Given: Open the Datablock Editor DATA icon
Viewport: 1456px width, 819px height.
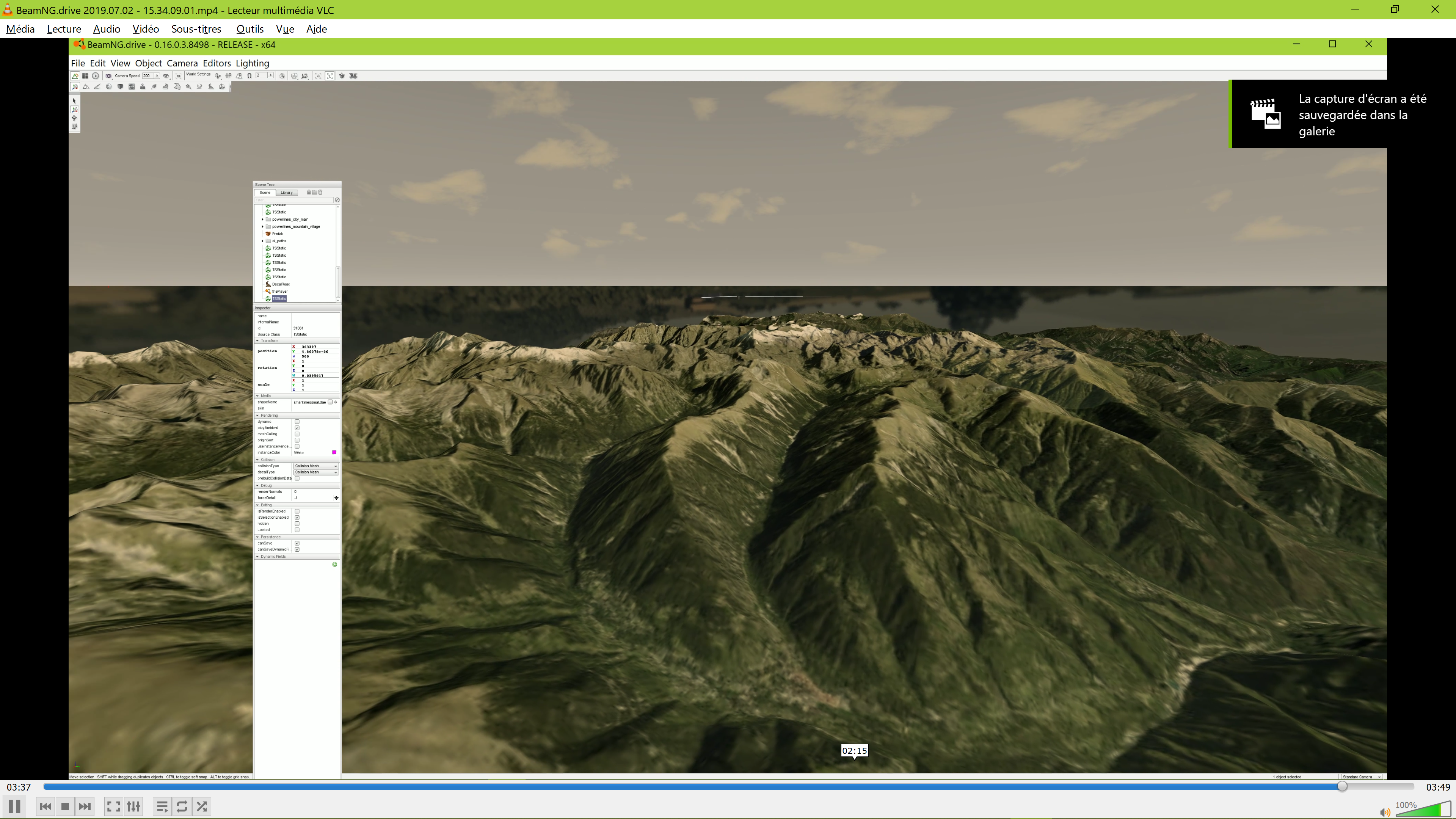Looking at the screenshot, I should [x=132, y=87].
